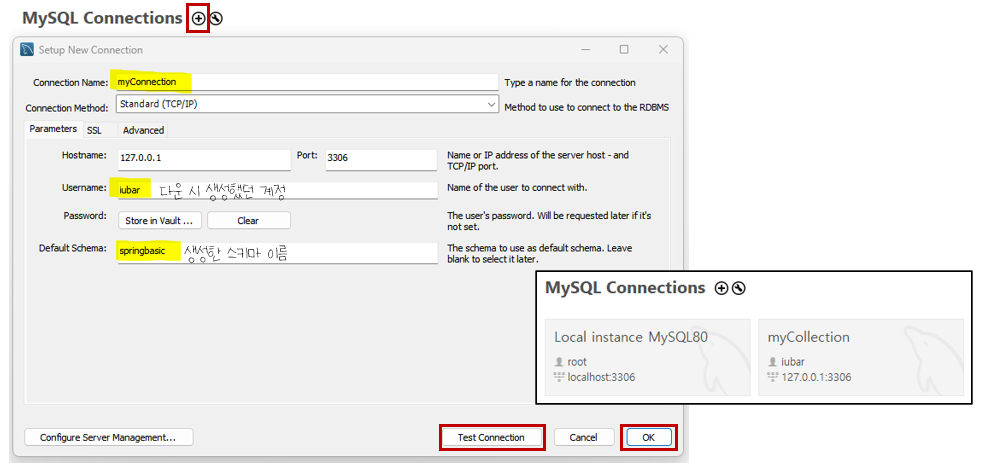
Task: Click Connection Name input field
Action: (305, 82)
